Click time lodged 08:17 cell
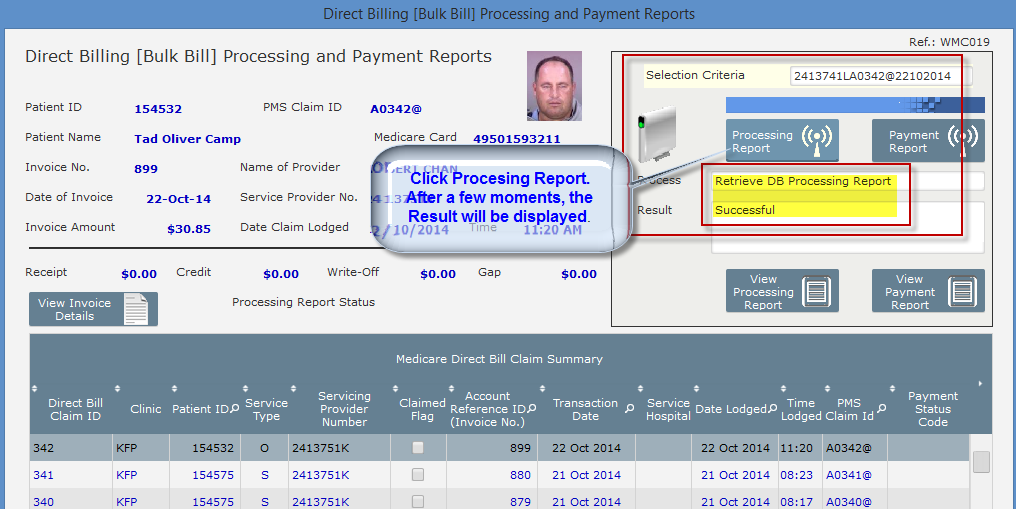This screenshot has height=509, width=1016. click(796, 502)
